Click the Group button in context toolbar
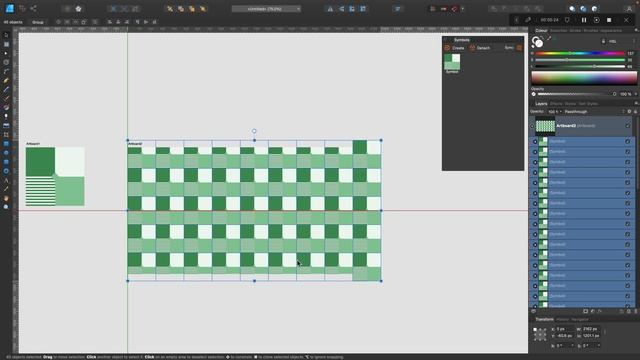 pyautogui.click(x=38, y=22)
